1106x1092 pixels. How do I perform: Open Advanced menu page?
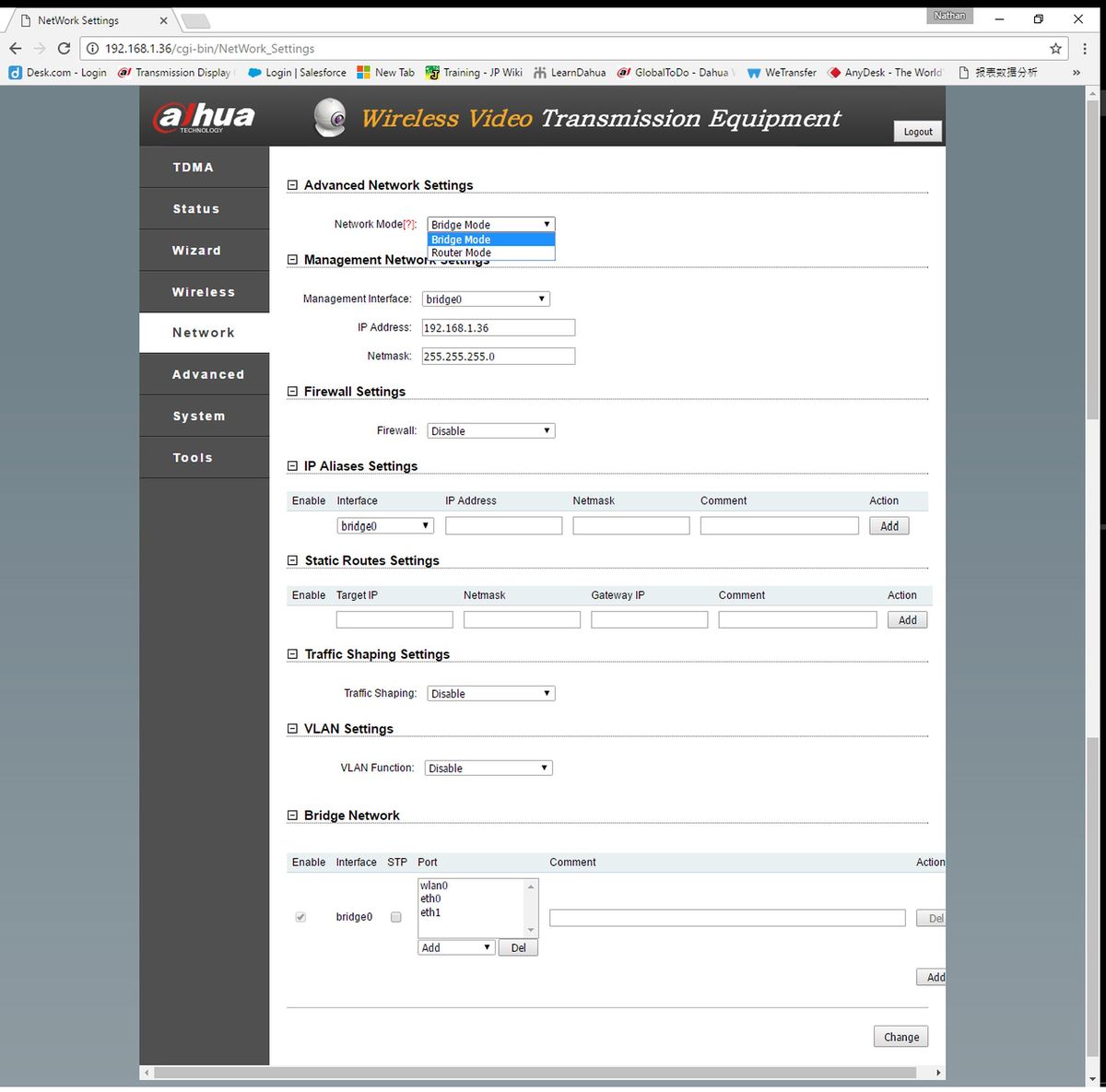(204, 375)
